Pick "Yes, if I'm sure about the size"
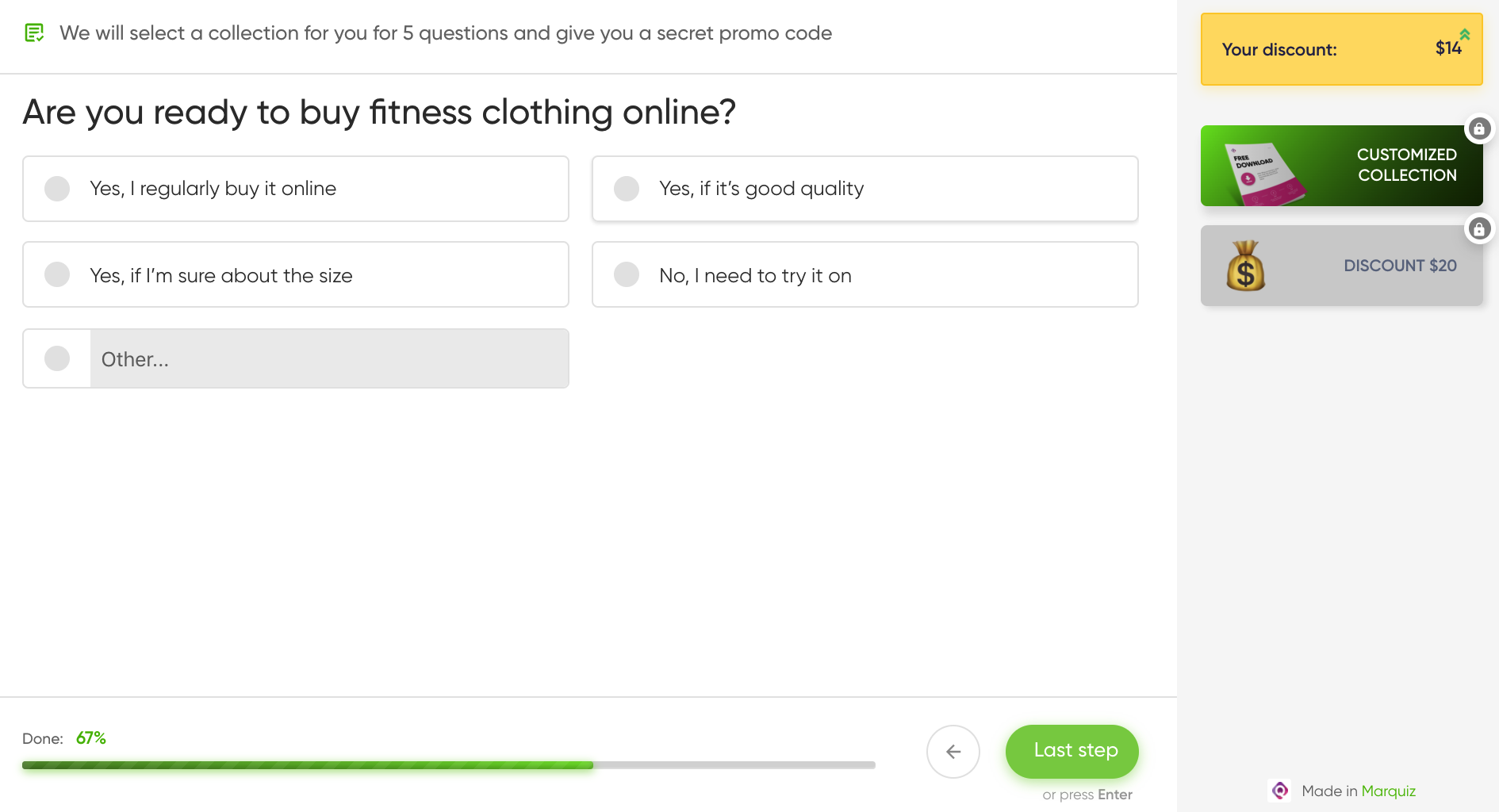Viewport: 1499px width, 812px height. click(x=296, y=274)
